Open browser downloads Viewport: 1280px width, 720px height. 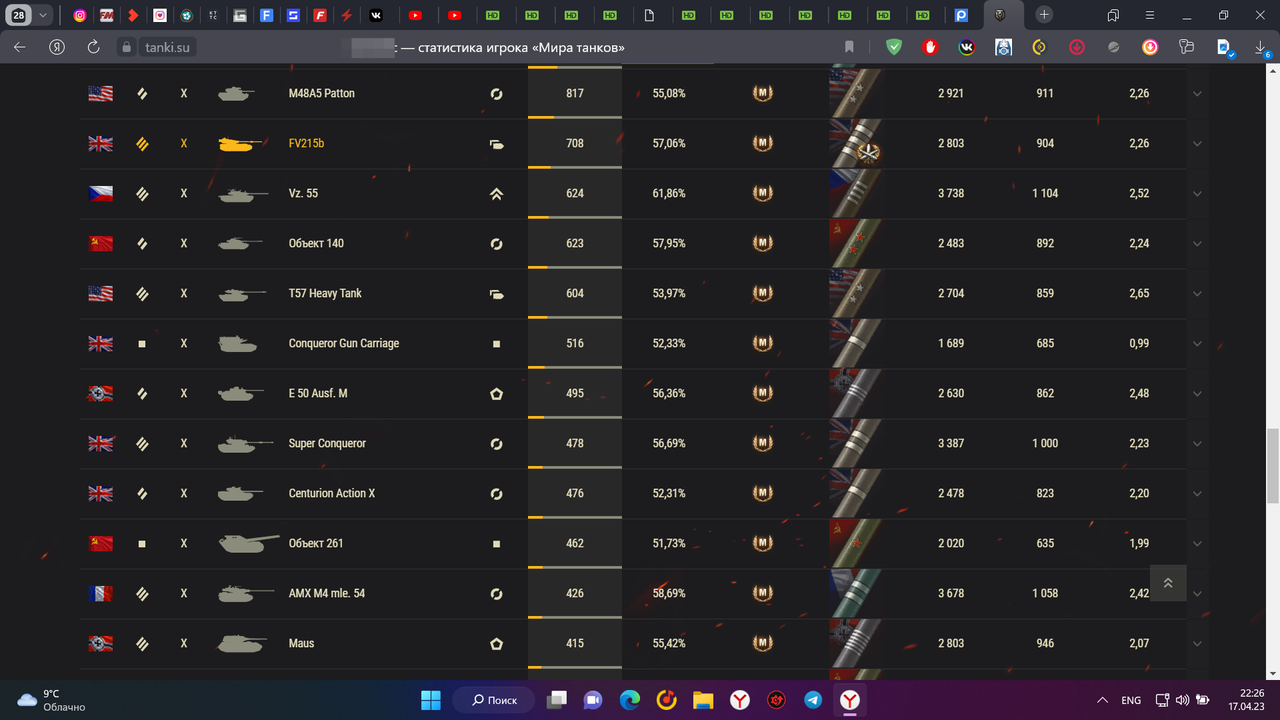(x=1261, y=47)
